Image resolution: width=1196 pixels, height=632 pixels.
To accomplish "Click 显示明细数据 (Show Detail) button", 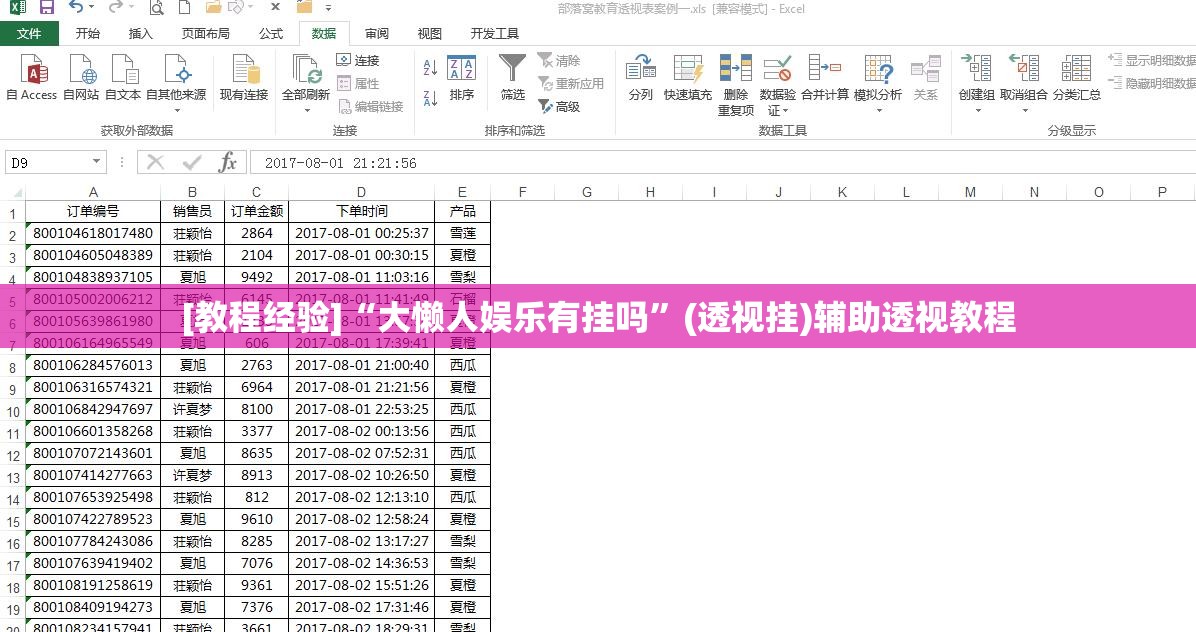I will coord(1152,60).
